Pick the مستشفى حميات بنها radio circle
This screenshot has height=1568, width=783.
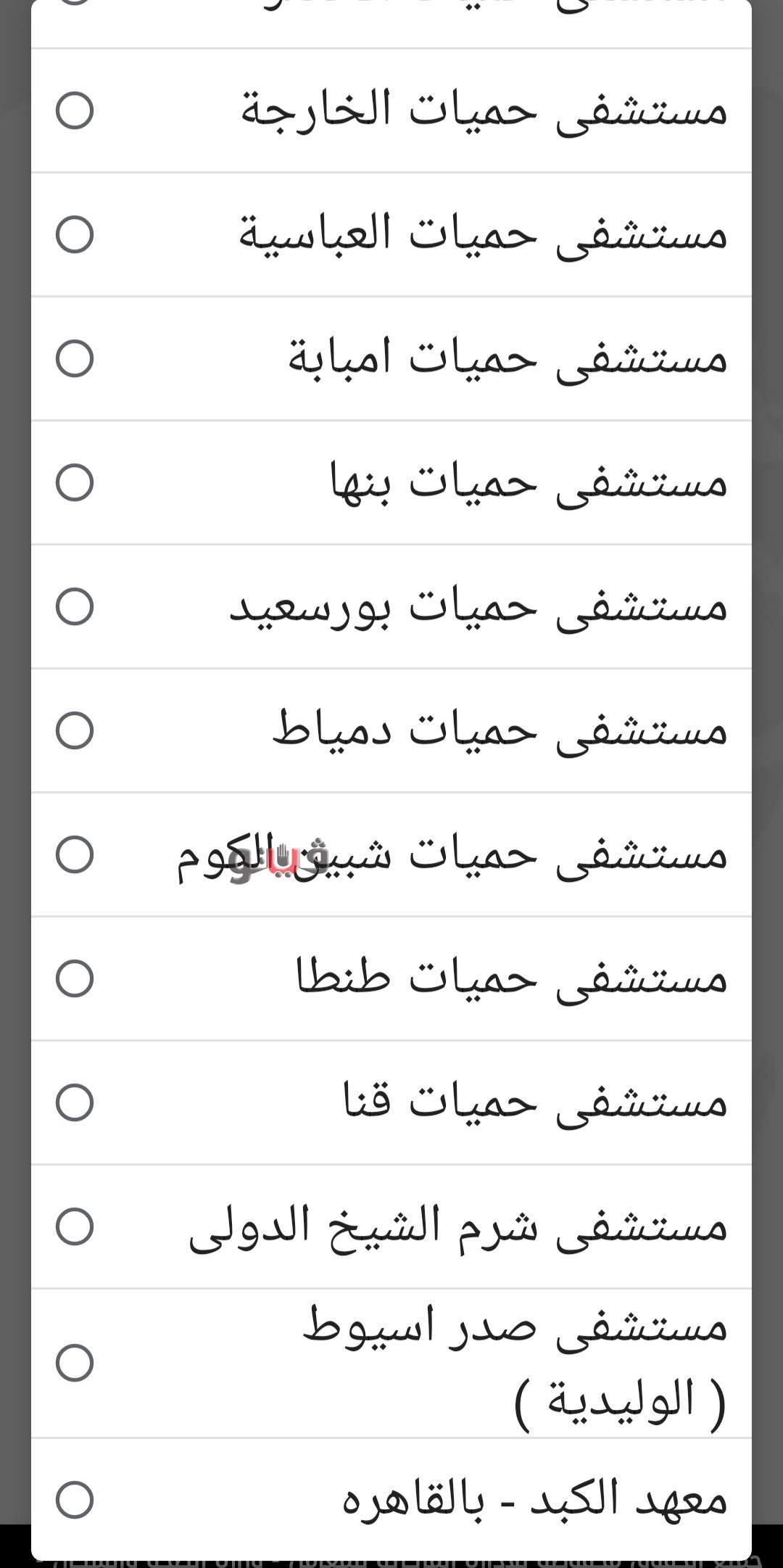pos(75,483)
